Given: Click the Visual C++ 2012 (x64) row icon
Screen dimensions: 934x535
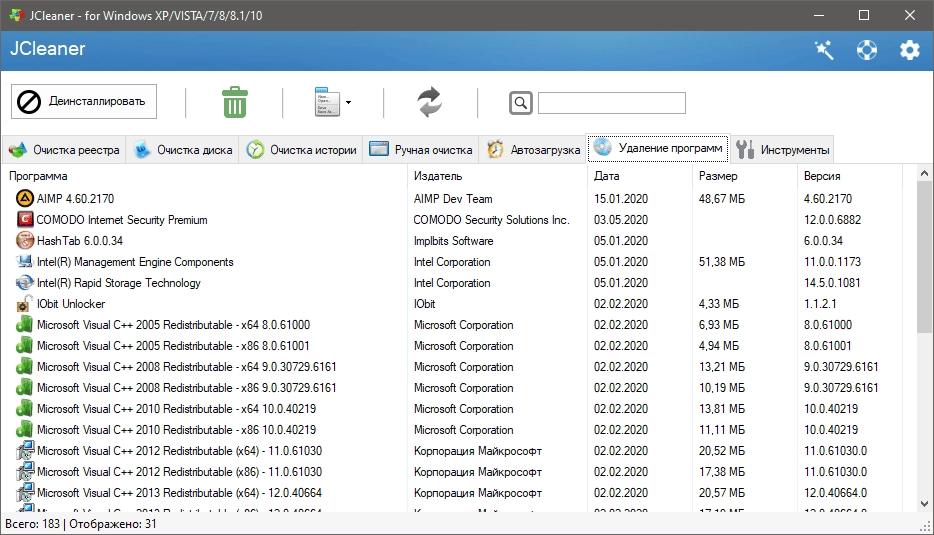Looking at the screenshot, I should (24, 451).
